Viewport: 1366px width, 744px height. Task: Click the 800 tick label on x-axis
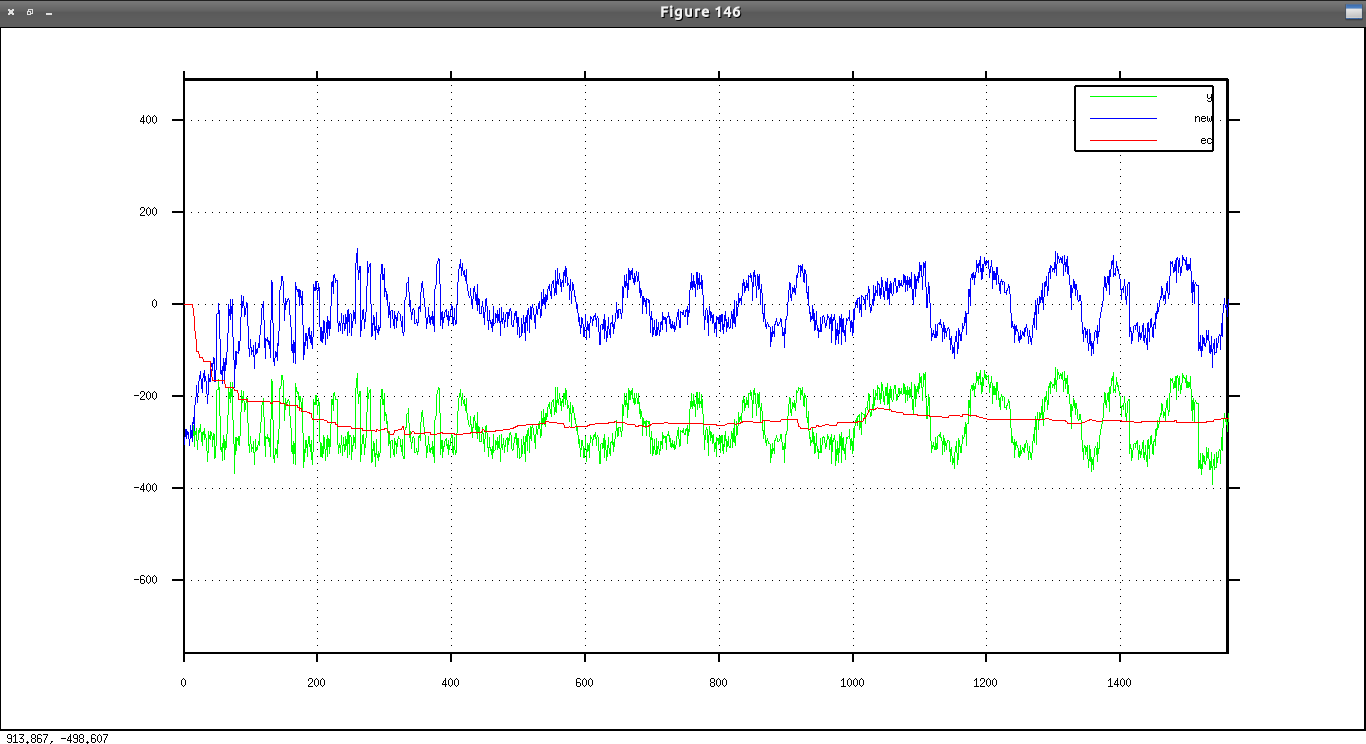[718, 683]
